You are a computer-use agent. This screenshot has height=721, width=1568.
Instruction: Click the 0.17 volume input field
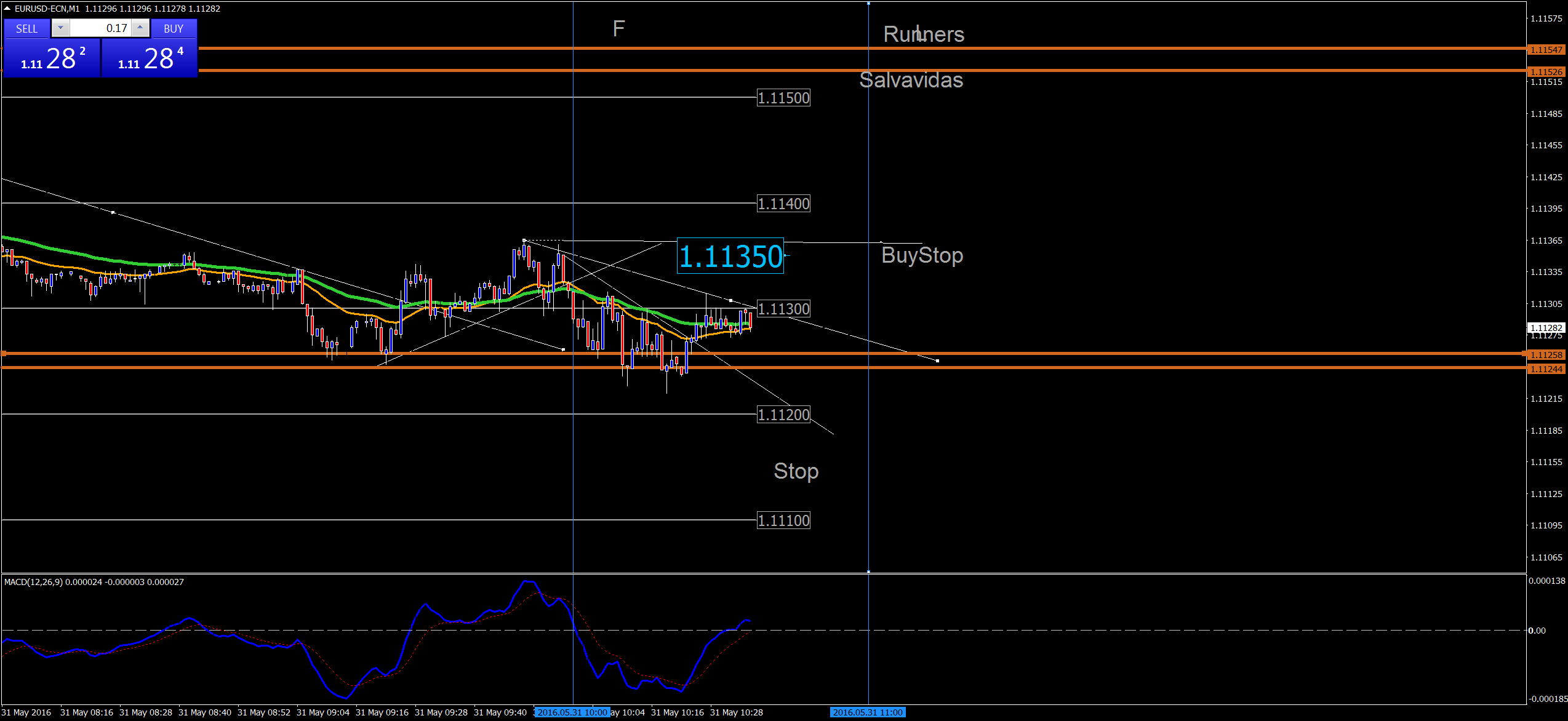click(x=100, y=28)
